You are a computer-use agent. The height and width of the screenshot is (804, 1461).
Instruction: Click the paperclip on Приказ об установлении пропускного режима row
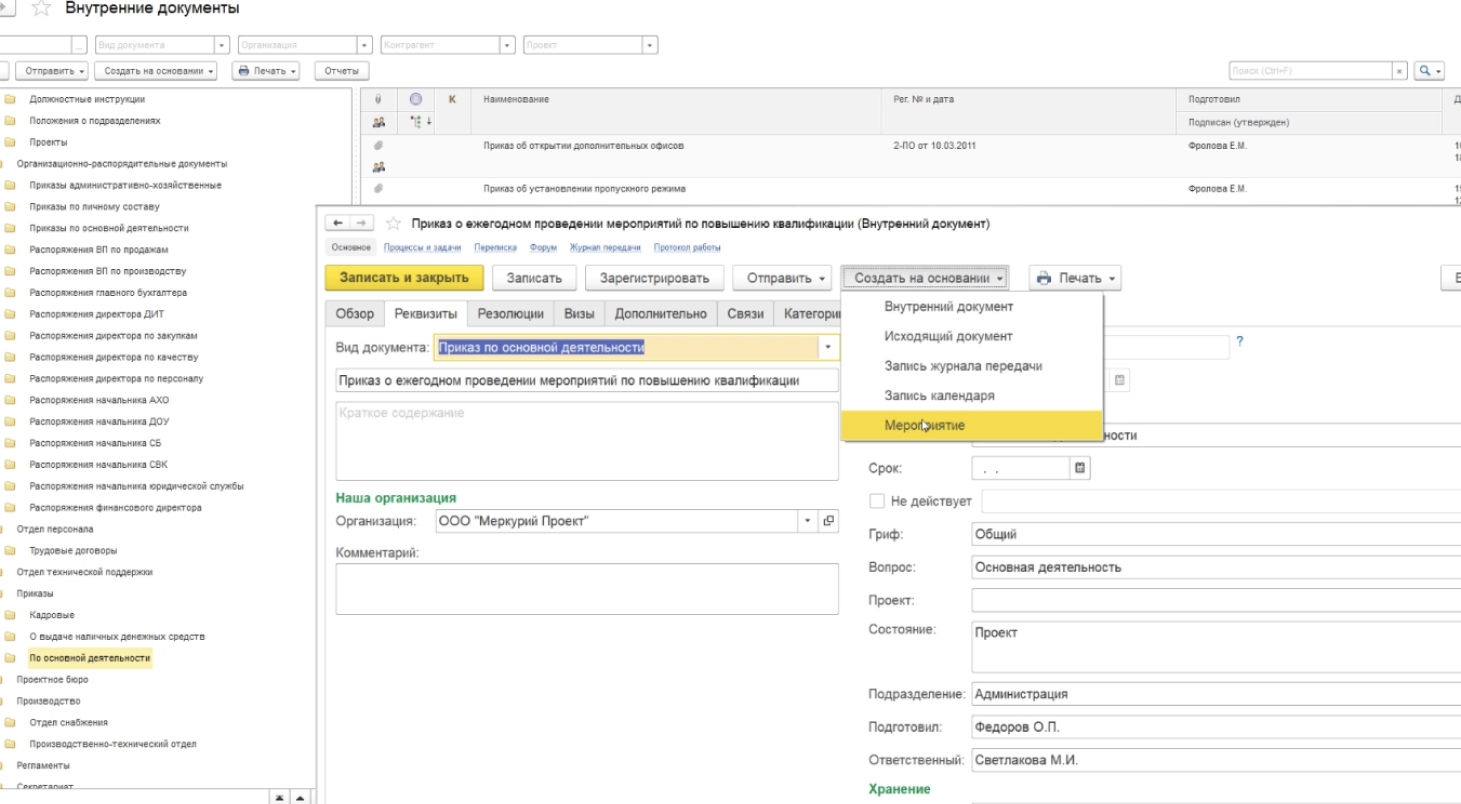(379, 188)
